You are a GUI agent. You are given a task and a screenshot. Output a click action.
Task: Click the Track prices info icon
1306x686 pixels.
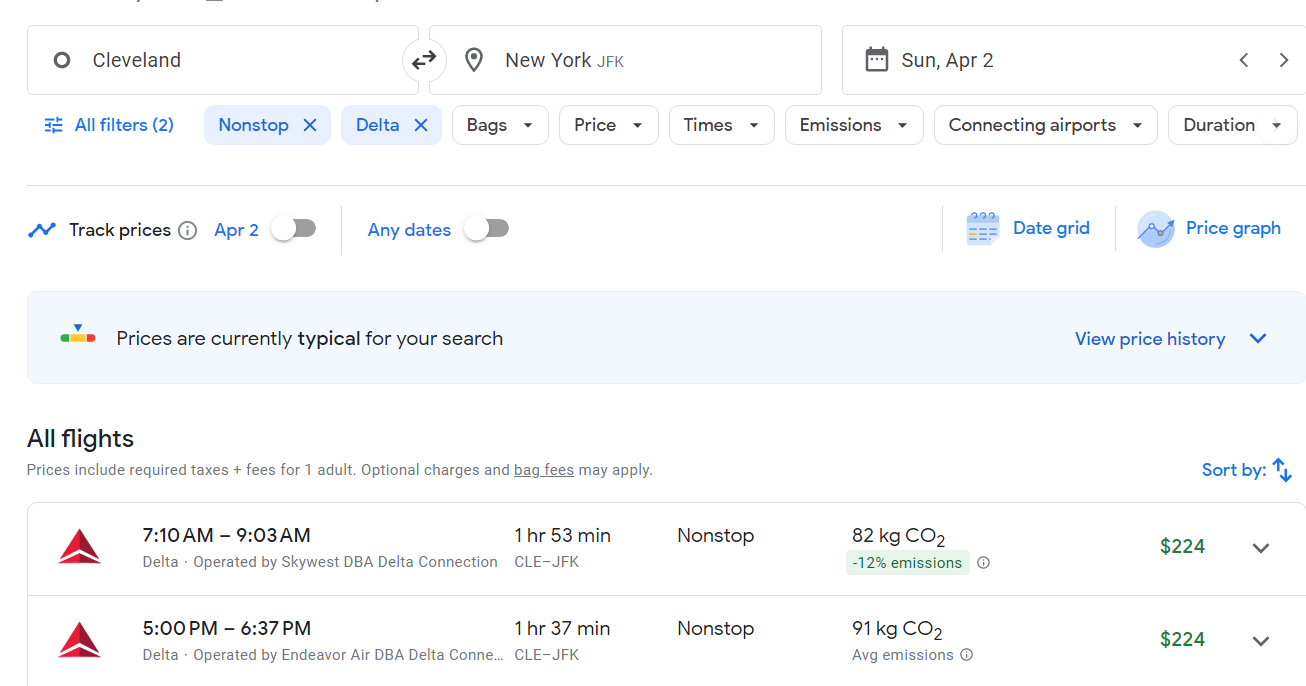pos(187,230)
